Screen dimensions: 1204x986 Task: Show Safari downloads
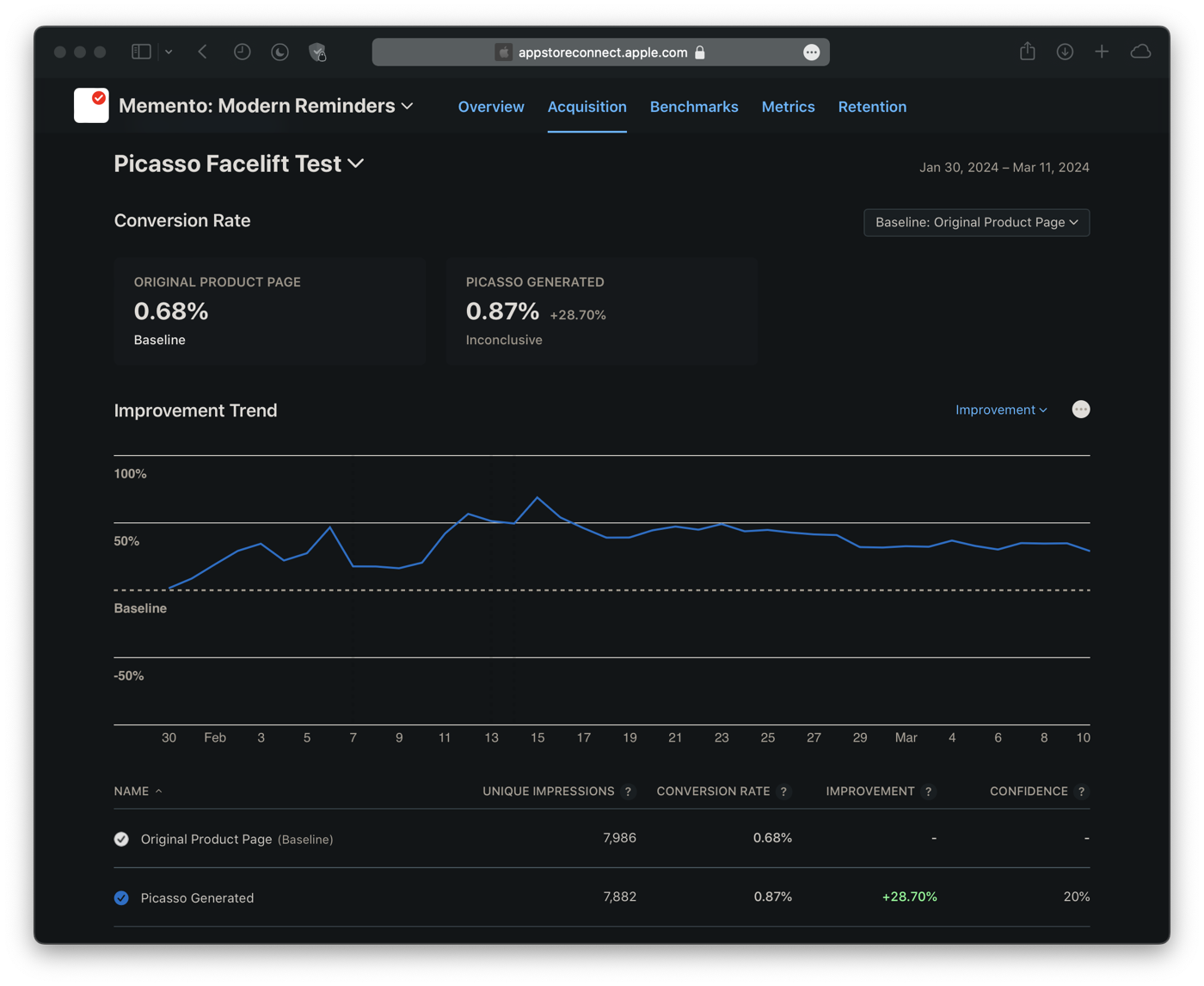1065,52
